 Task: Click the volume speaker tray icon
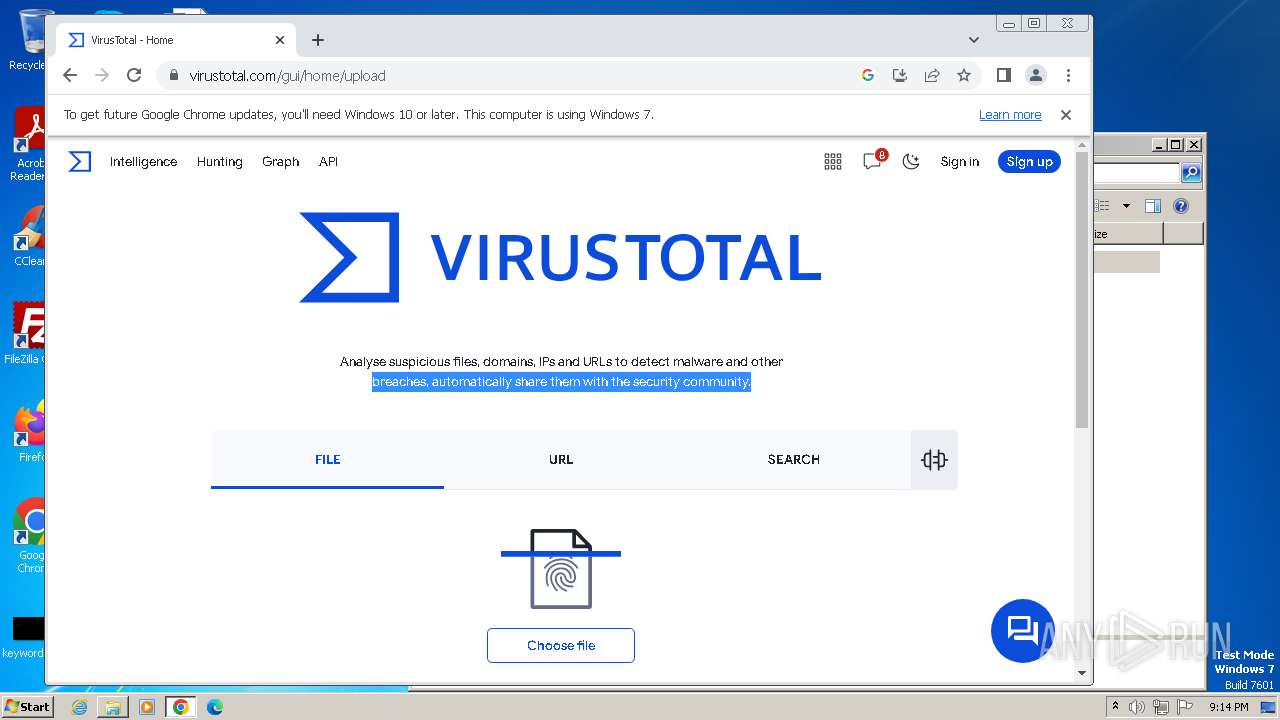click(x=1137, y=707)
